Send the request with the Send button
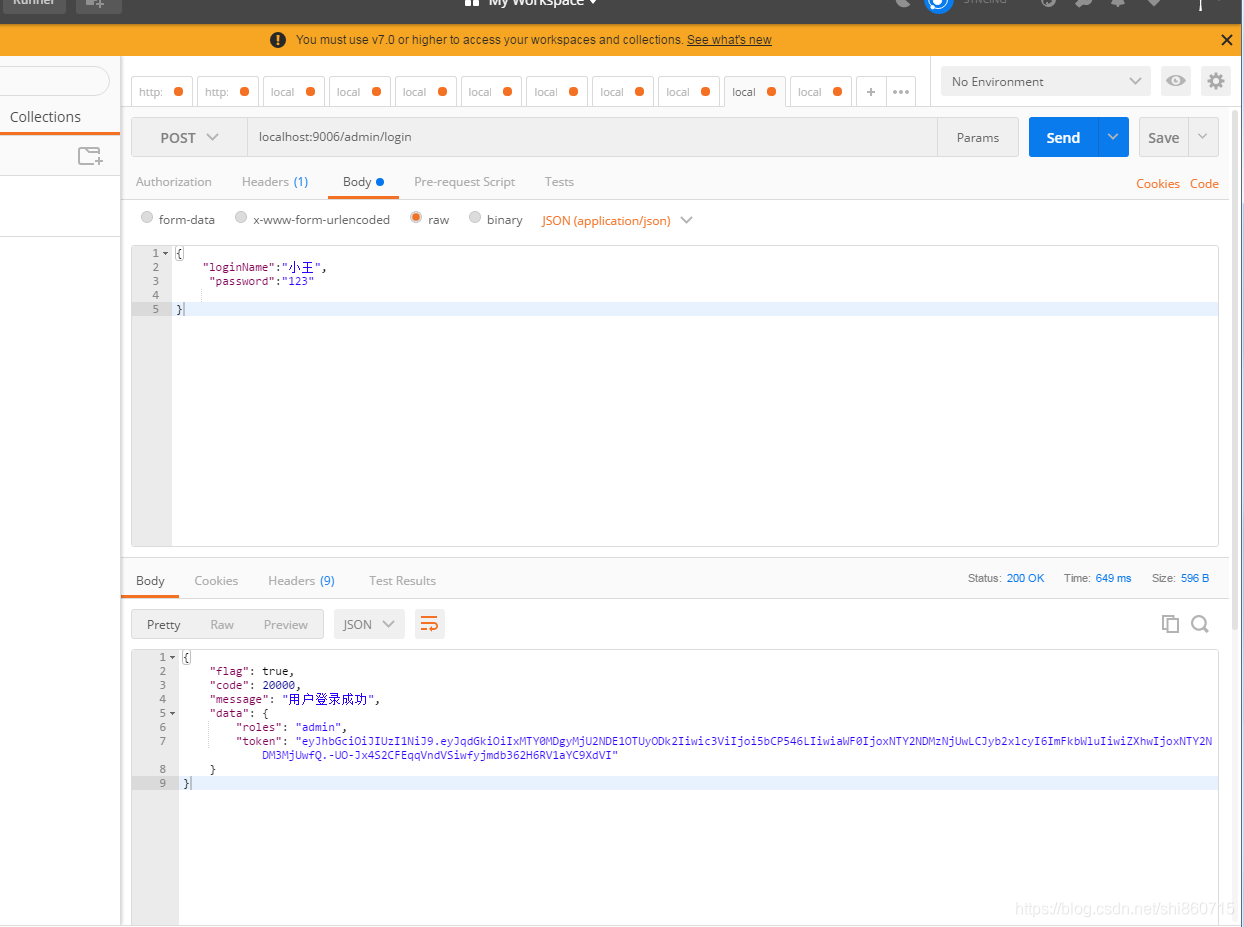The height and width of the screenshot is (927, 1244). (x=1063, y=137)
